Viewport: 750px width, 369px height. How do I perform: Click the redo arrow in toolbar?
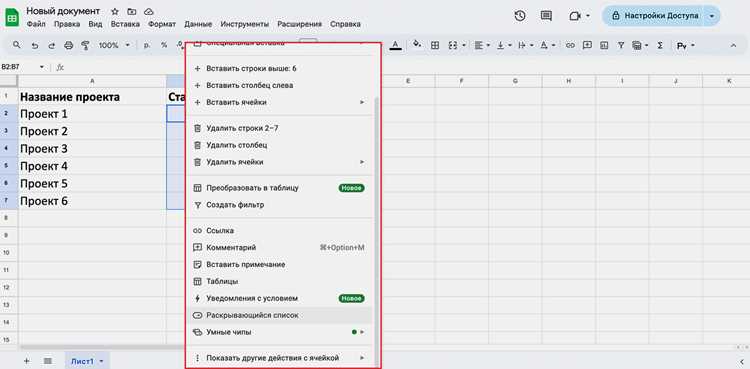click(51, 45)
